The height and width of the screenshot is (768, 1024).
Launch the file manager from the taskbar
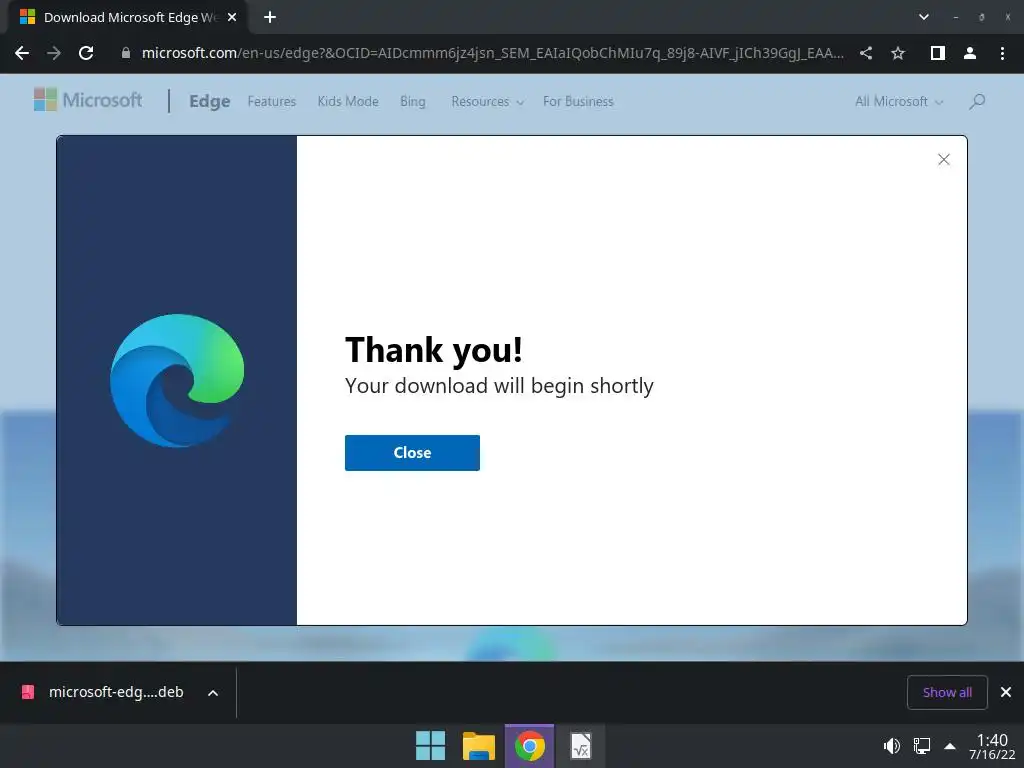click(479, 746)
